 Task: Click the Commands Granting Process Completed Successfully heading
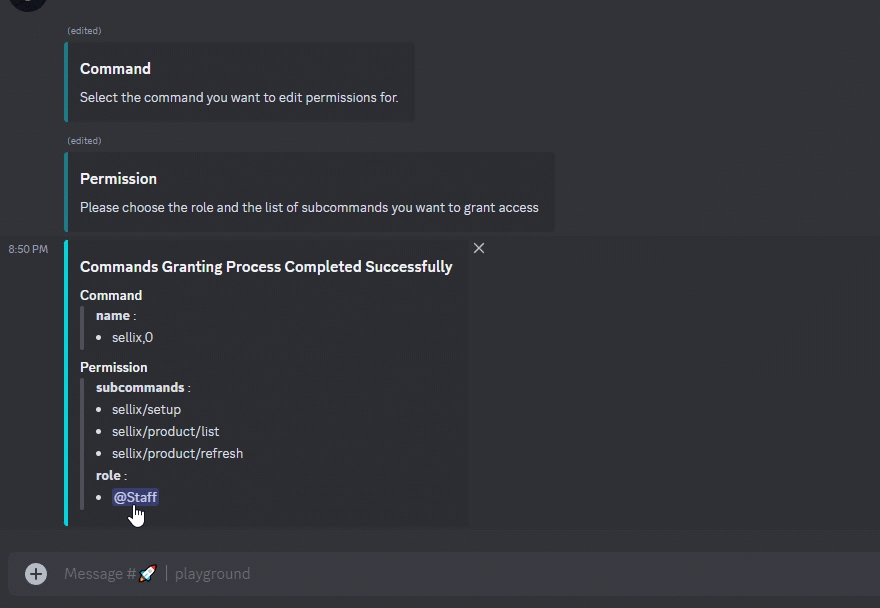[266, 267]
